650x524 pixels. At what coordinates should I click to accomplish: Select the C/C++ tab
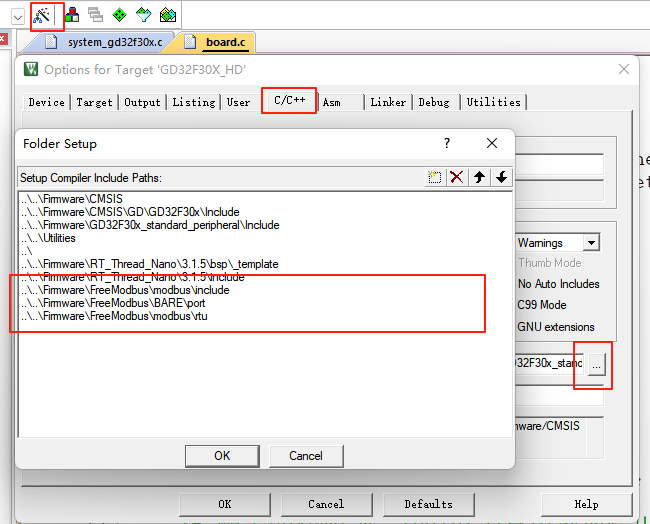[x=290, y=100]
